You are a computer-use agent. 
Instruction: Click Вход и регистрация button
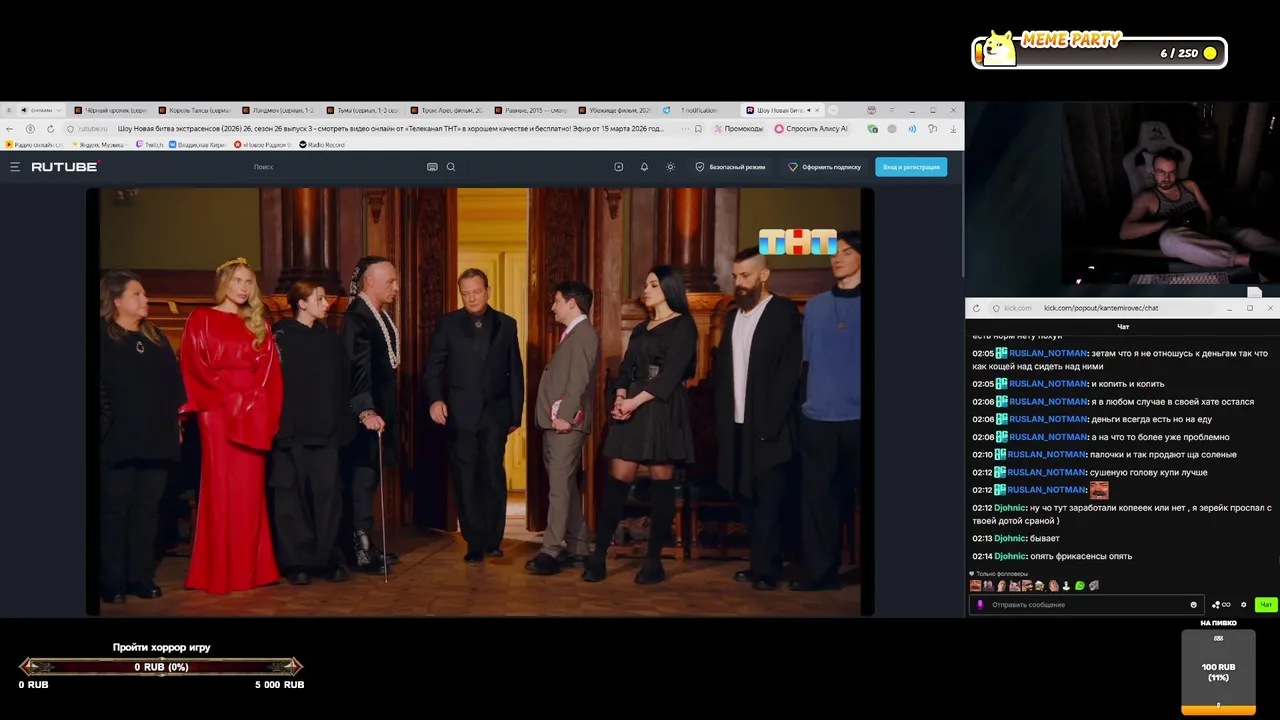911,167
